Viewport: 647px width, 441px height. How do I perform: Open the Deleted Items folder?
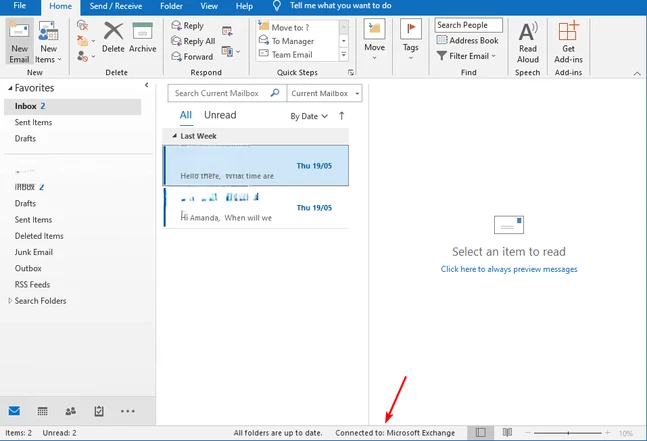point(39,236)
